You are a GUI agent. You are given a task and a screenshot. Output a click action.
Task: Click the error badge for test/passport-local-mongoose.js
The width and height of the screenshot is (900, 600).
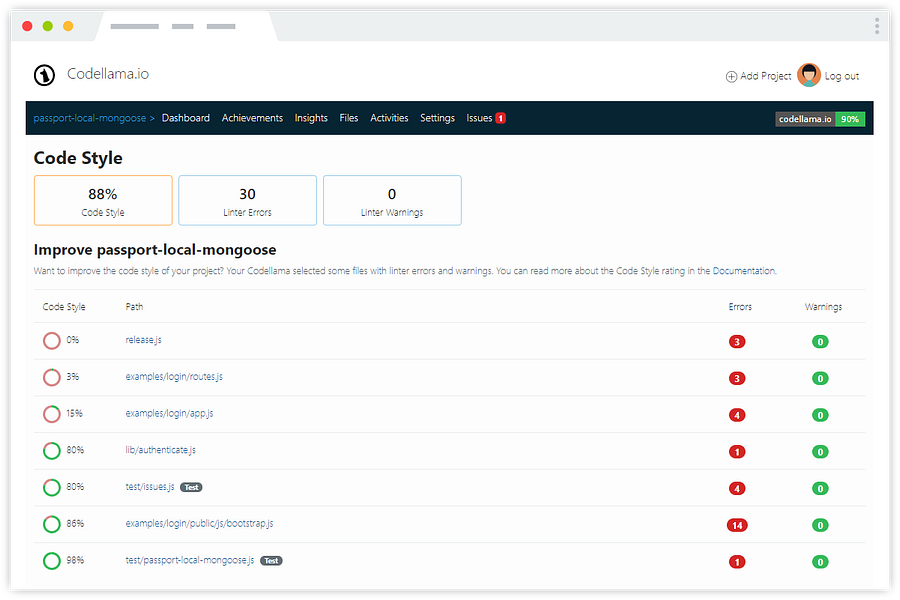pyautogui.click(x=737, y=562)
